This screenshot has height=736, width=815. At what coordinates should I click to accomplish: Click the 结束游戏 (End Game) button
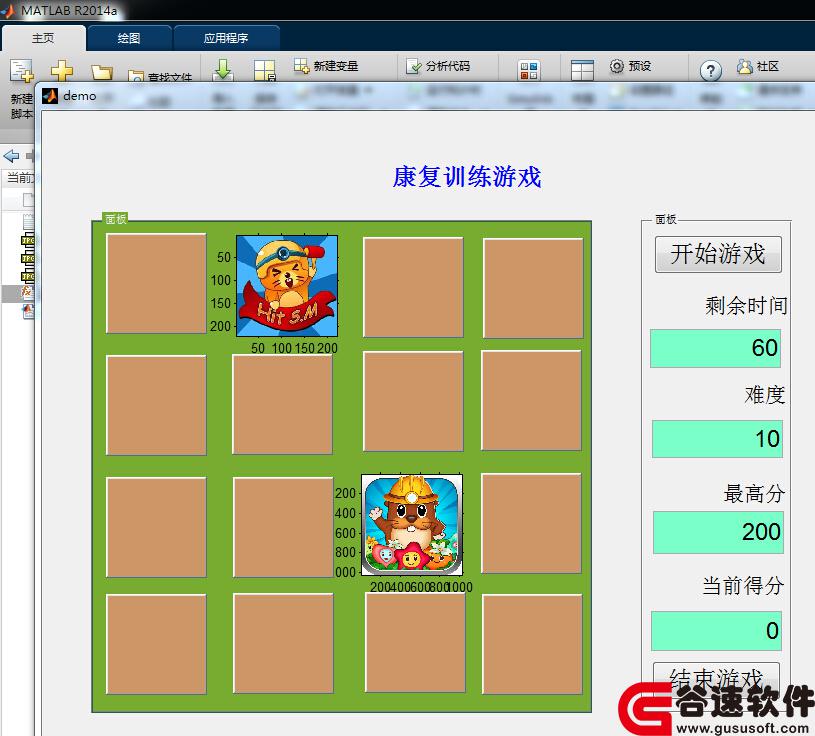tap(716, 679)
